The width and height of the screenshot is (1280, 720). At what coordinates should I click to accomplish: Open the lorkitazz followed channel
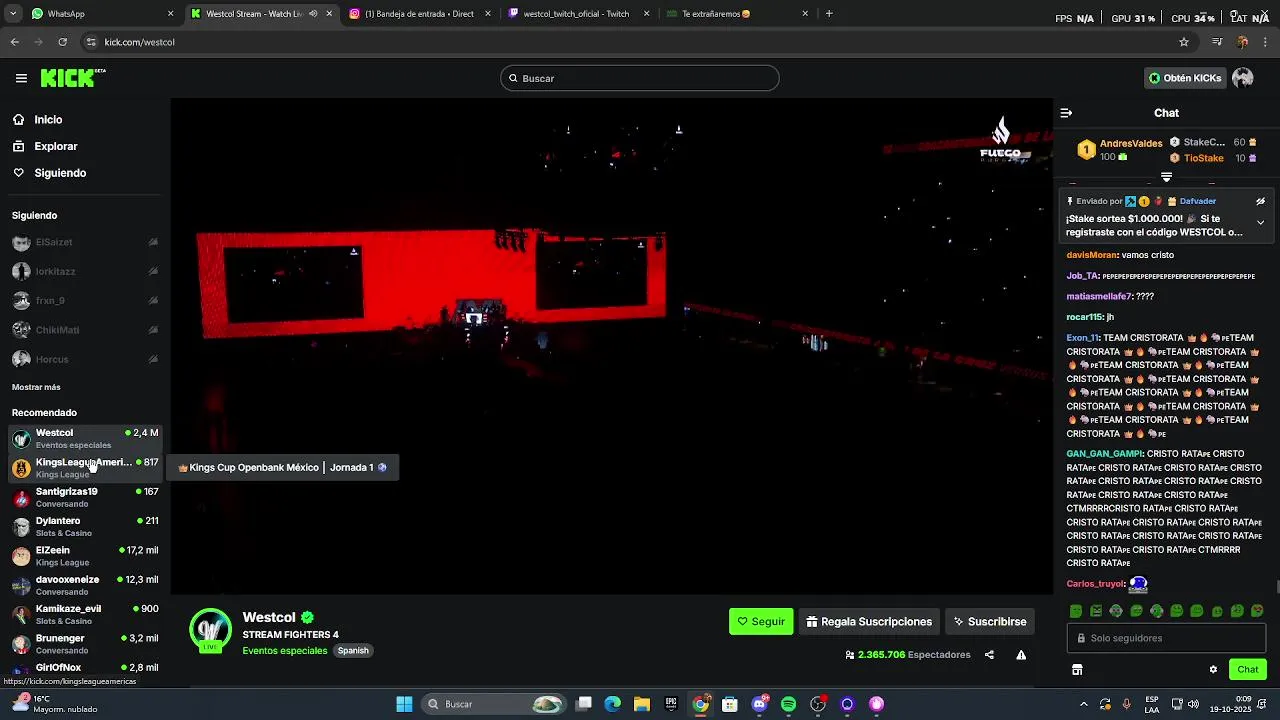click(x=85, y=271)
